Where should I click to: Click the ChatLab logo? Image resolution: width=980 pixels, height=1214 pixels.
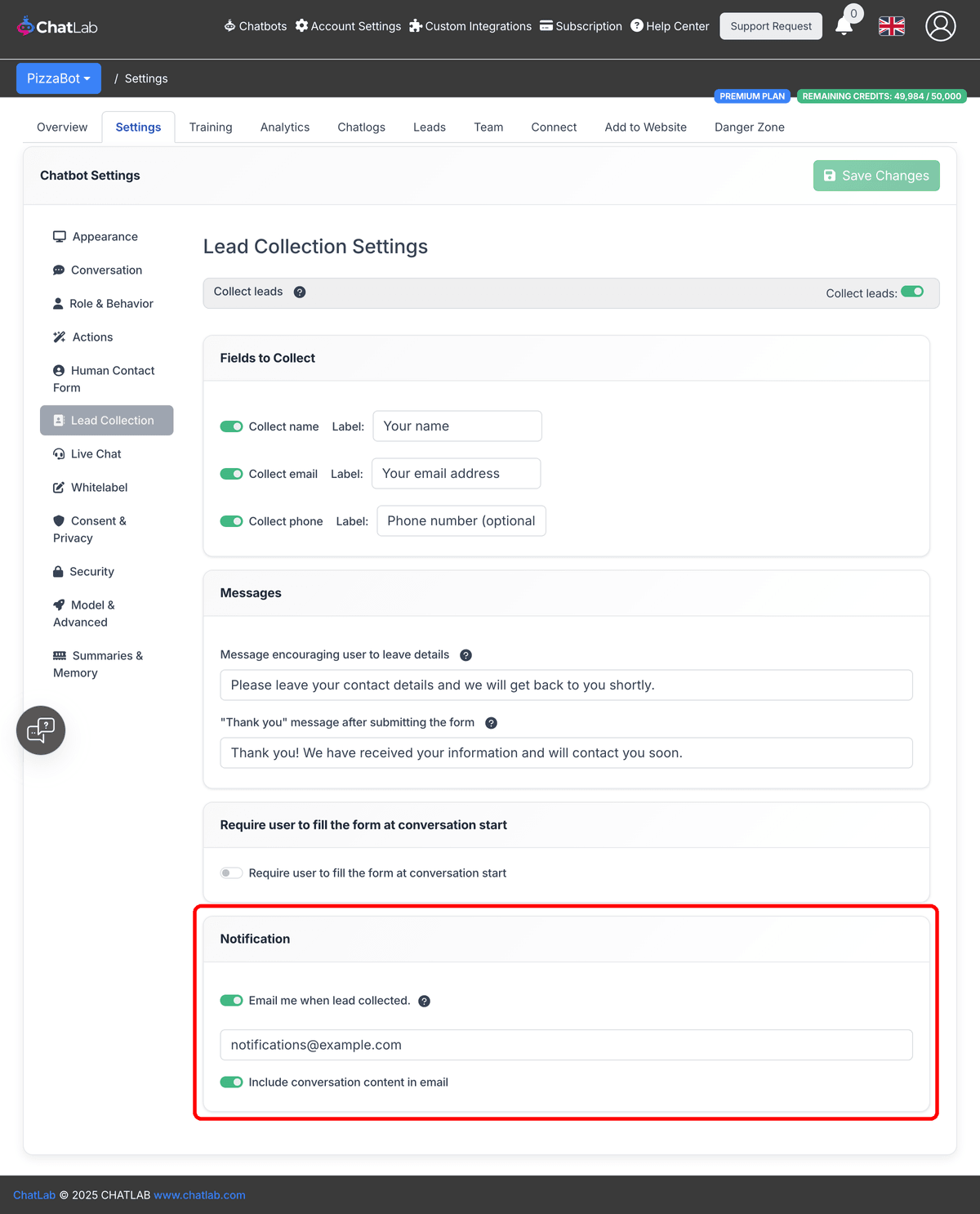(57, 26)
